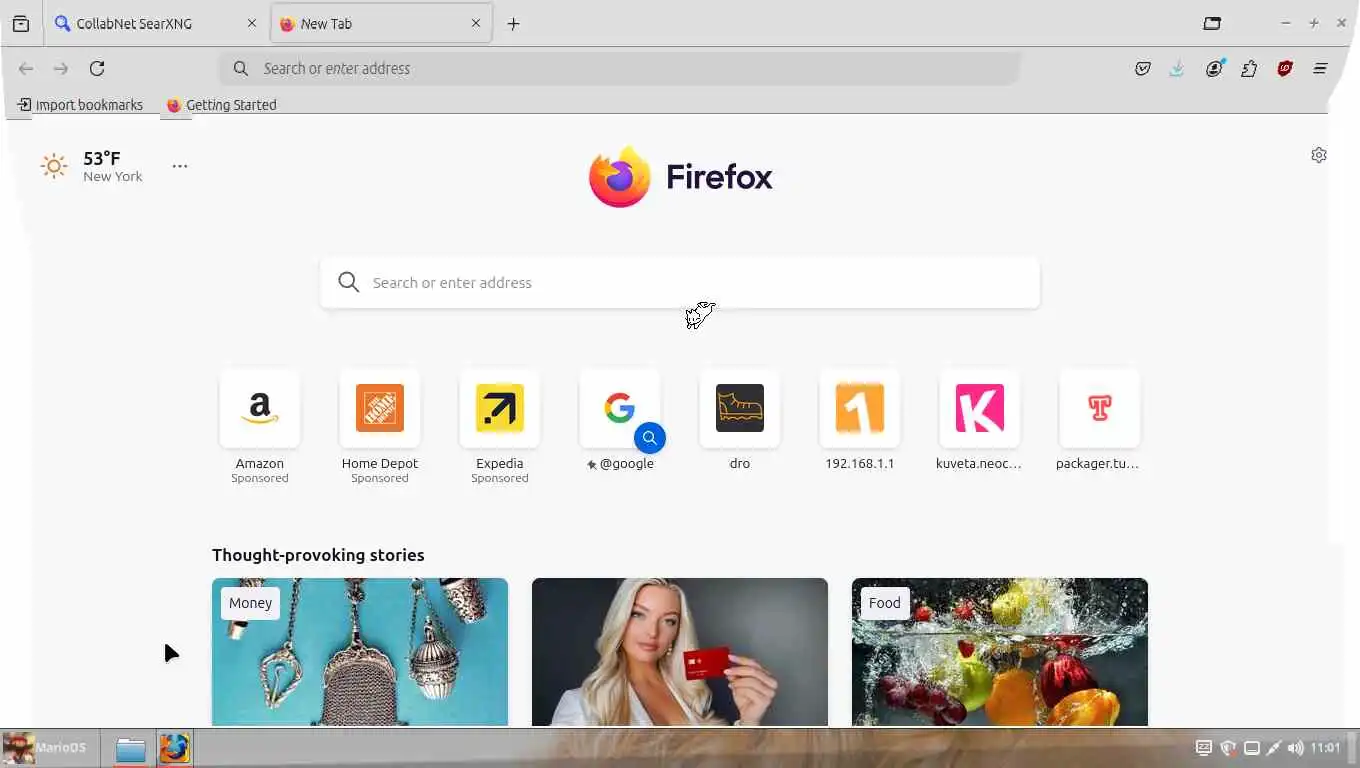Open the @google search shortcut
Viewport: 1360px width, 768px height.
click(620, 408)
